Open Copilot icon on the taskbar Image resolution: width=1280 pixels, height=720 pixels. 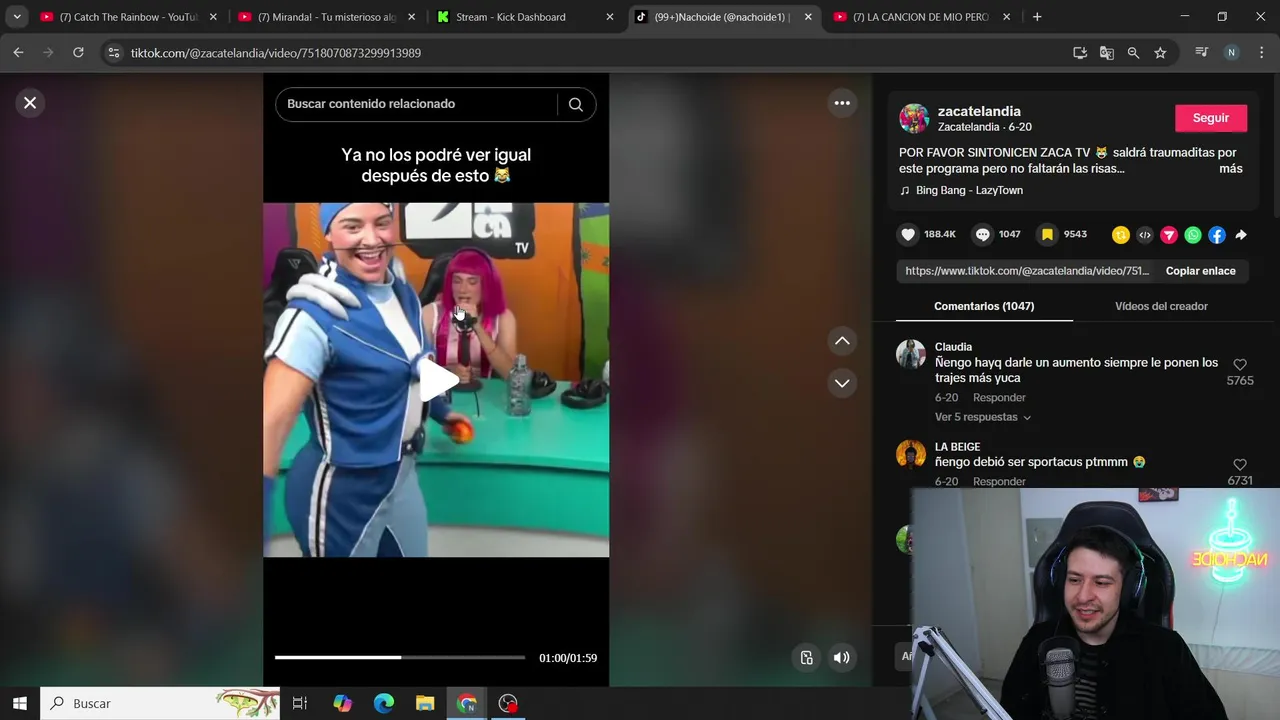tap(343, 703)
